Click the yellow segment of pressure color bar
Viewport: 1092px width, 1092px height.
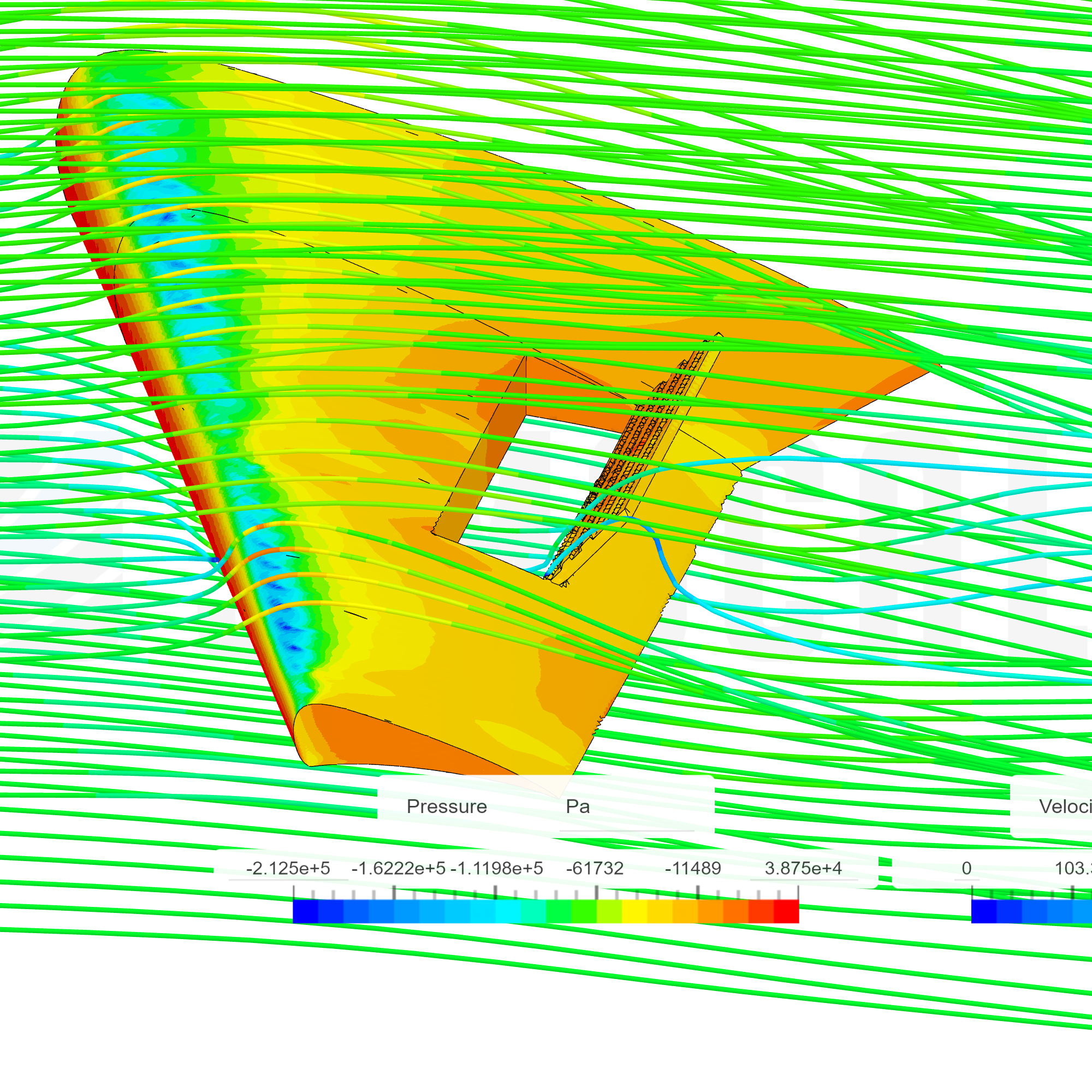pos(634,911)
